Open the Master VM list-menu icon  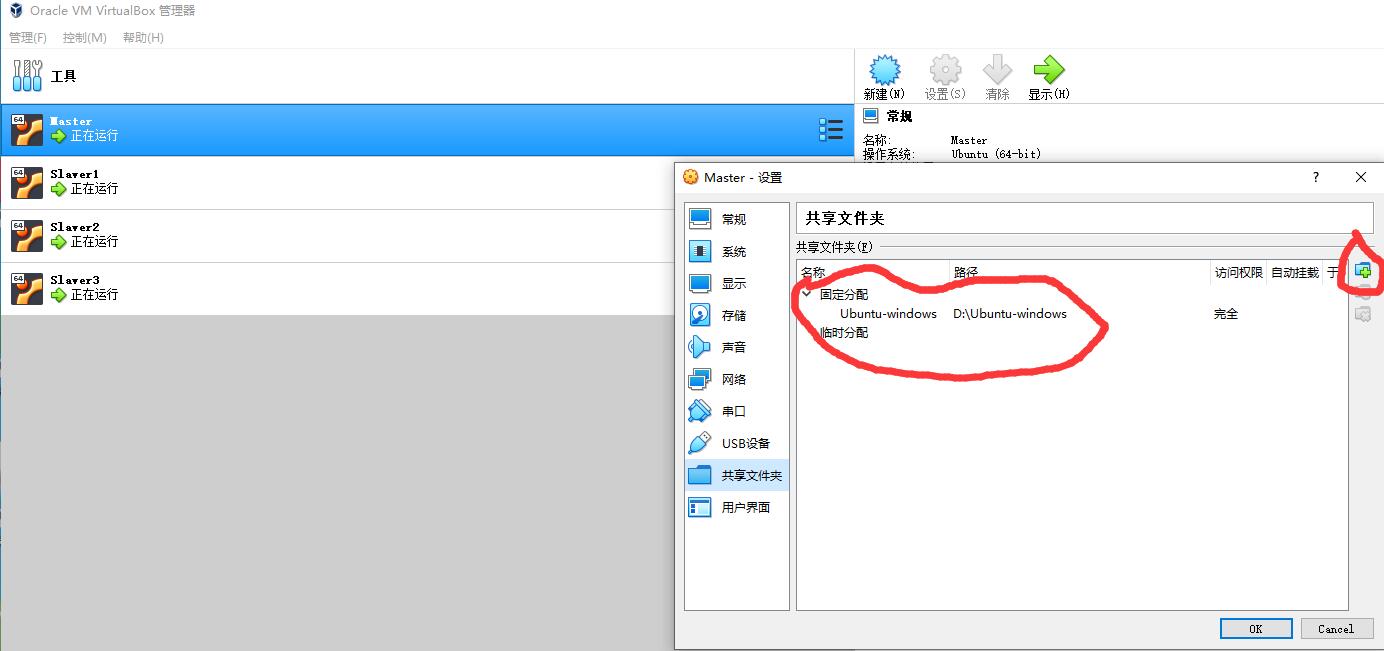(x=830, y=129)
